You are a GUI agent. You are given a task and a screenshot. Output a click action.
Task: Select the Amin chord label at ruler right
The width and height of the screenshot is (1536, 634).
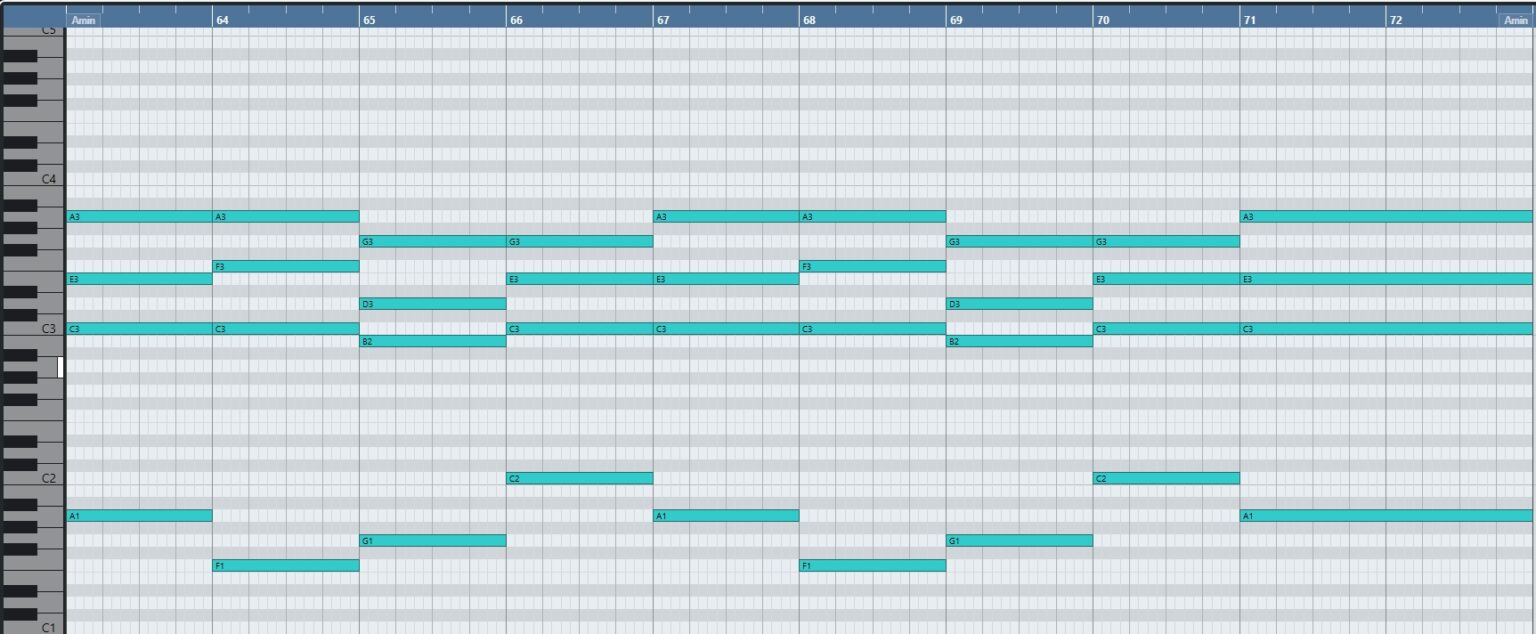click(1515, 20)
